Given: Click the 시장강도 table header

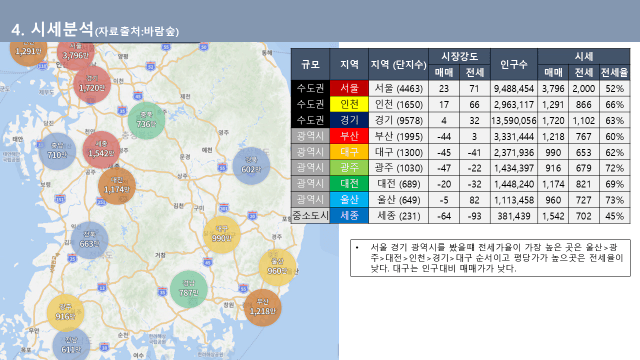Looking at the screenshot, I should tap(460, 56).
